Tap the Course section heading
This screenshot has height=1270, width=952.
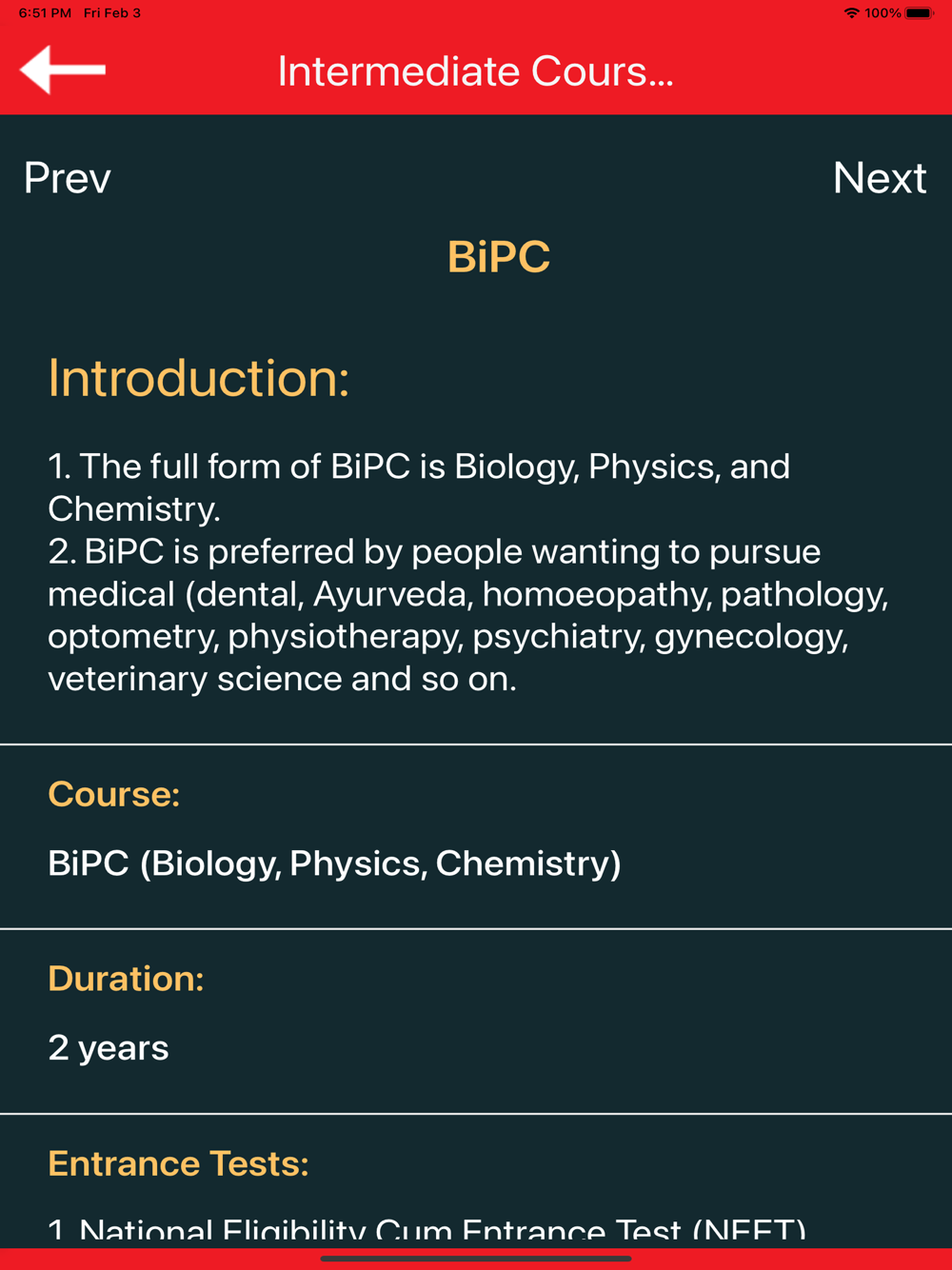114,794
